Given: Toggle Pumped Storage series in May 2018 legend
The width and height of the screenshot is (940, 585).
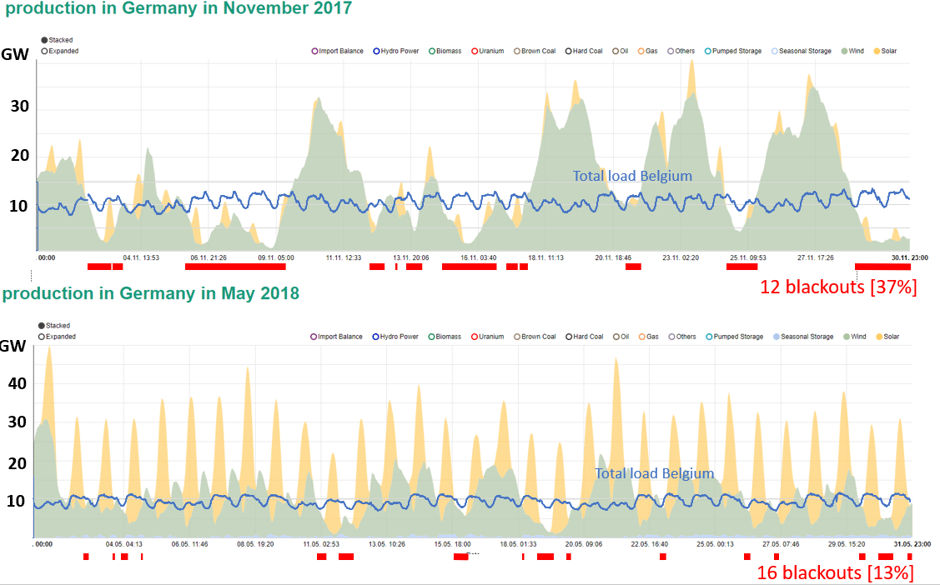Looking at the screenshot, I should (734, 336).
